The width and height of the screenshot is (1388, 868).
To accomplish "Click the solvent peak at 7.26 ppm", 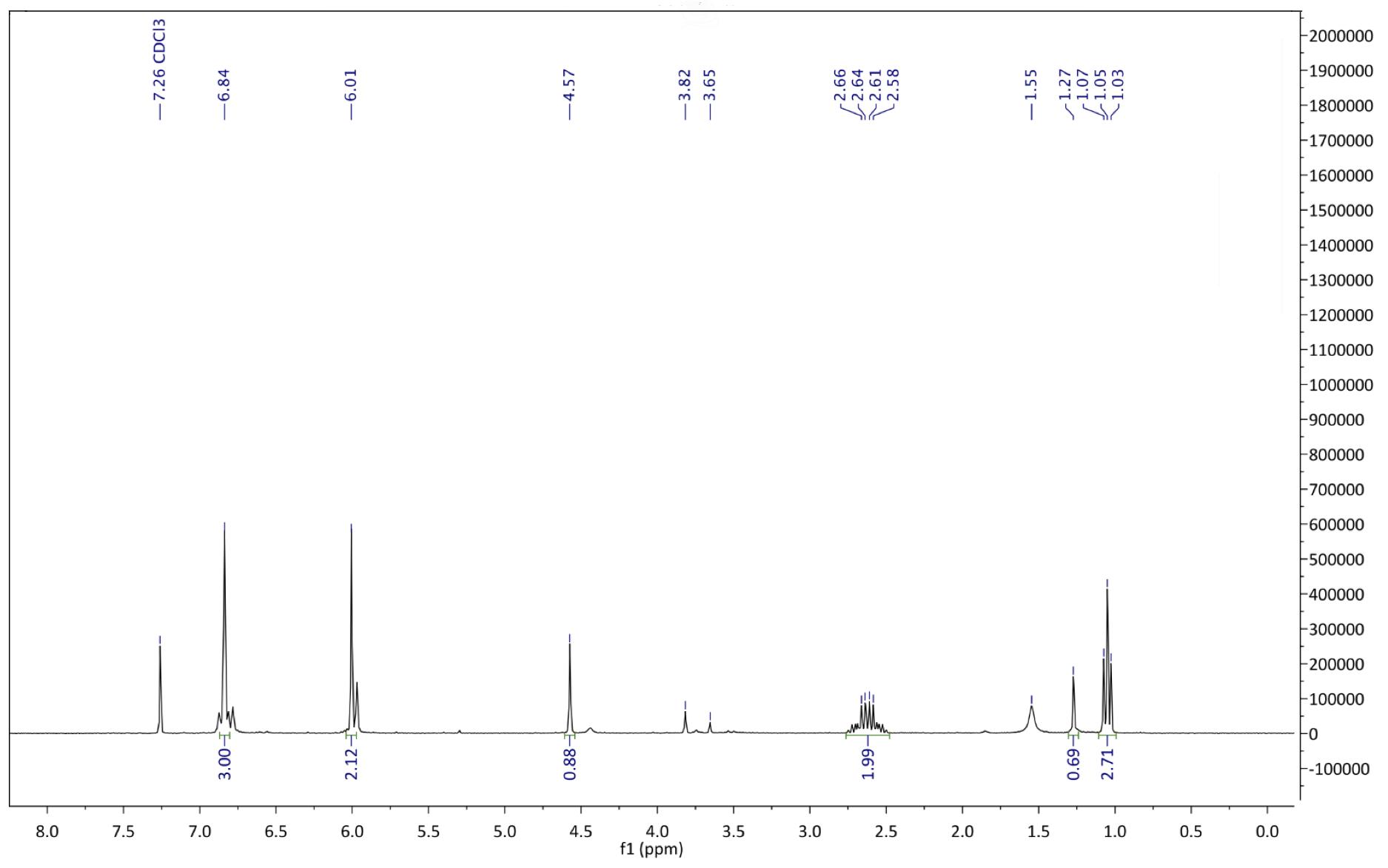I will 160,688.
